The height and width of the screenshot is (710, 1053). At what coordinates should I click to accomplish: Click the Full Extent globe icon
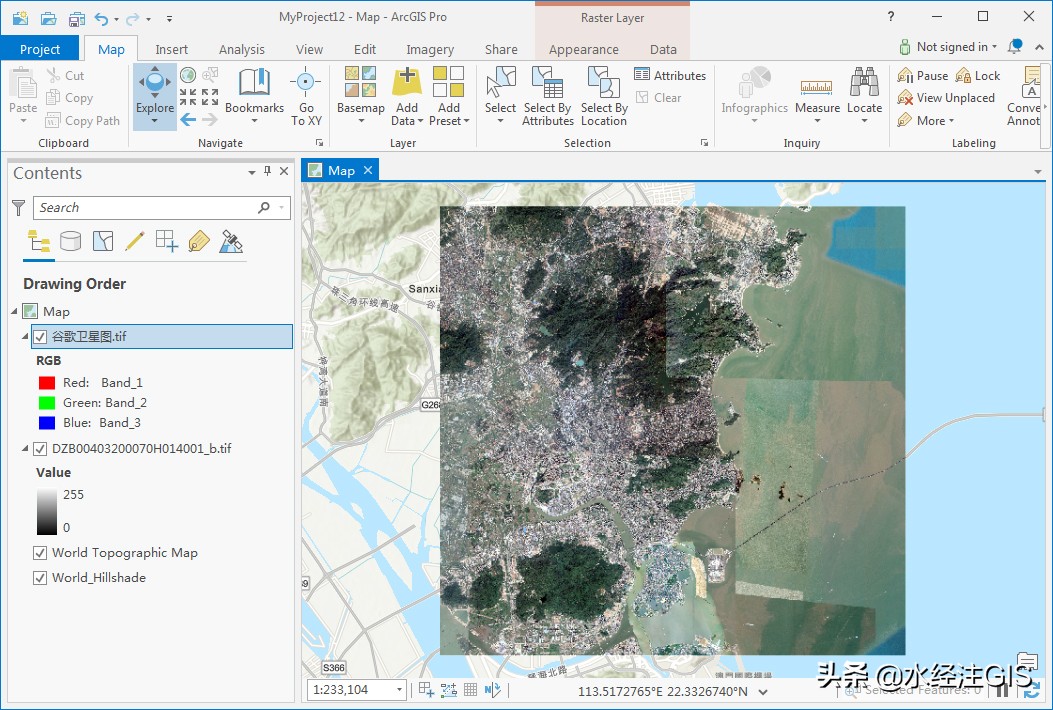click(x=188, y=75)
